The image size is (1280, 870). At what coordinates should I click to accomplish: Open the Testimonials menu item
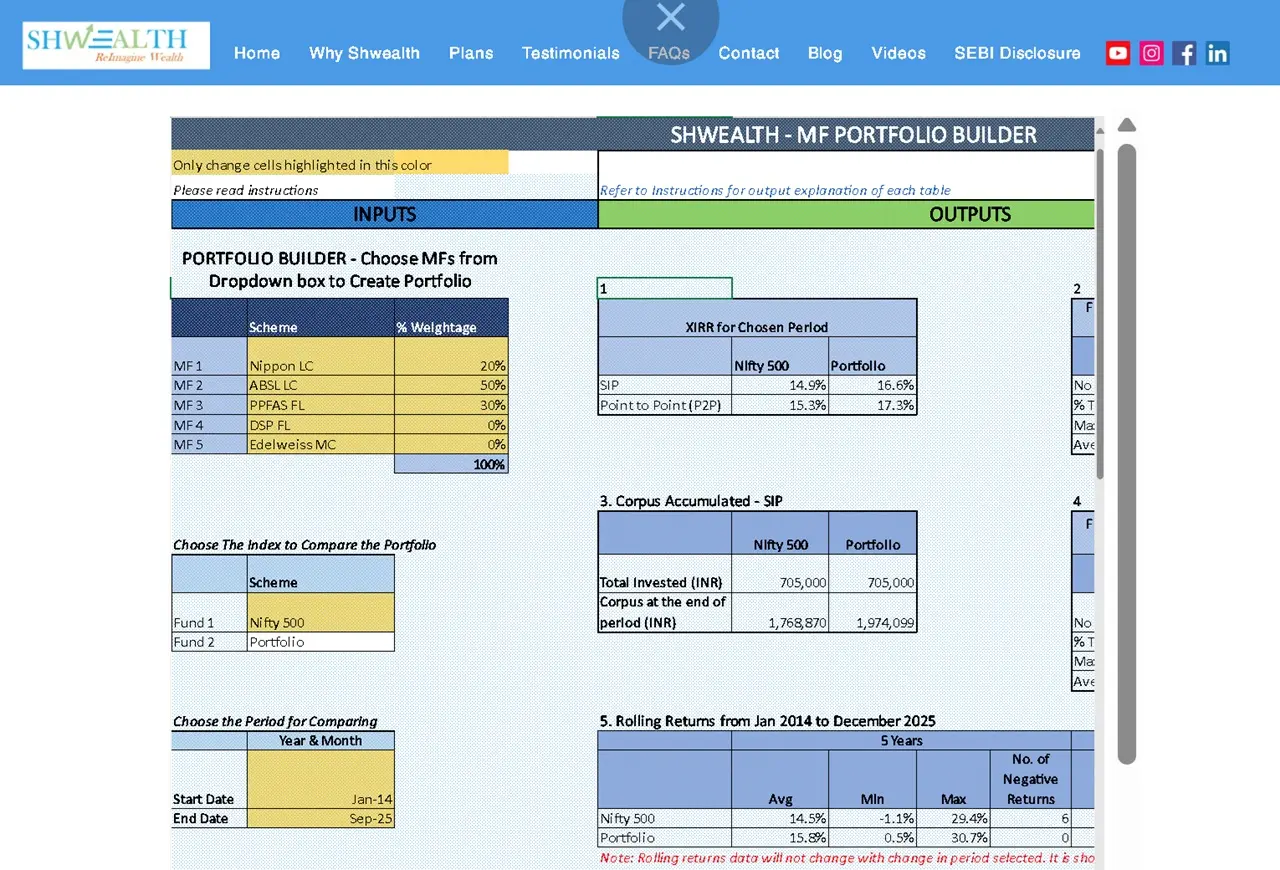tap(570, 53)
